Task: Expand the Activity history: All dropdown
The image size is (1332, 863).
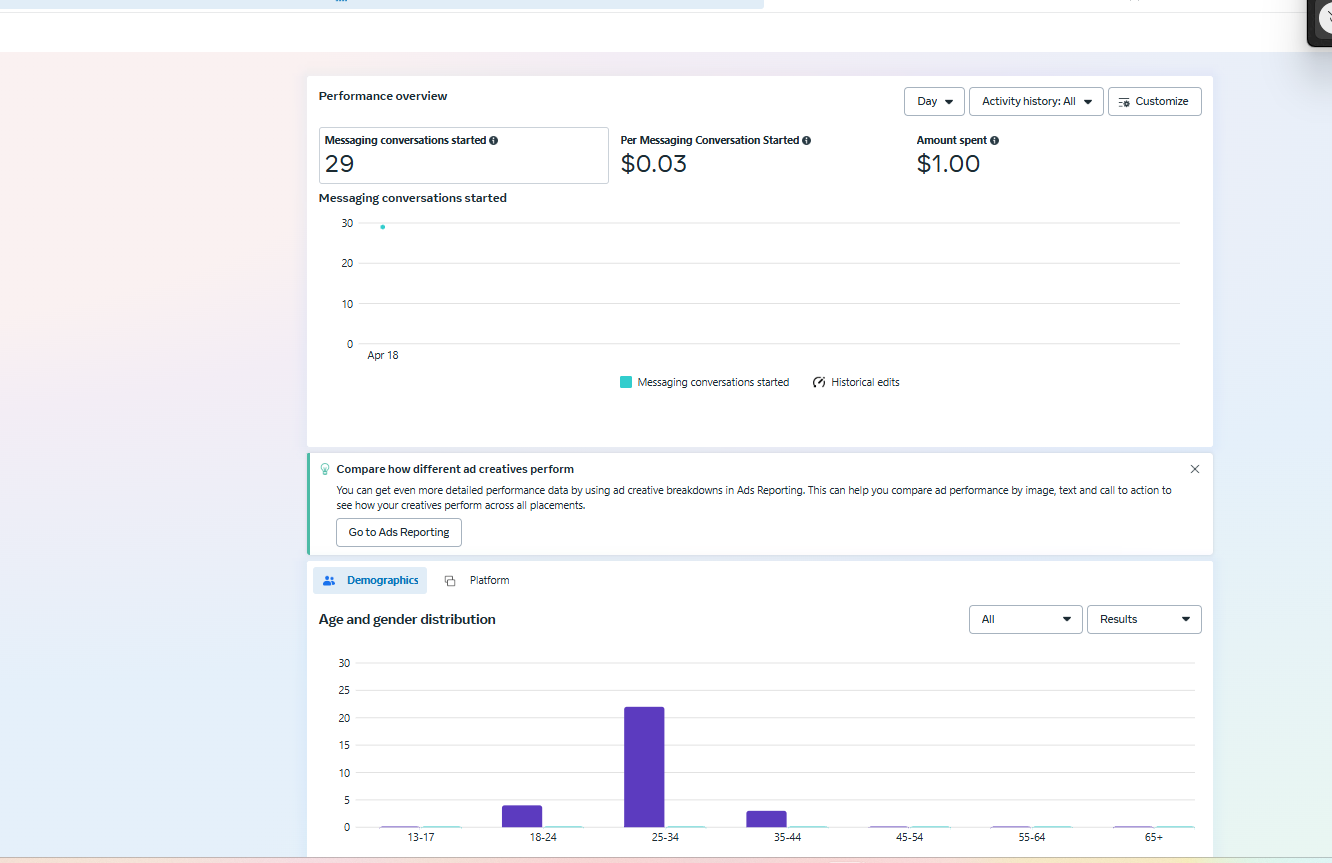Action: 1036,101
